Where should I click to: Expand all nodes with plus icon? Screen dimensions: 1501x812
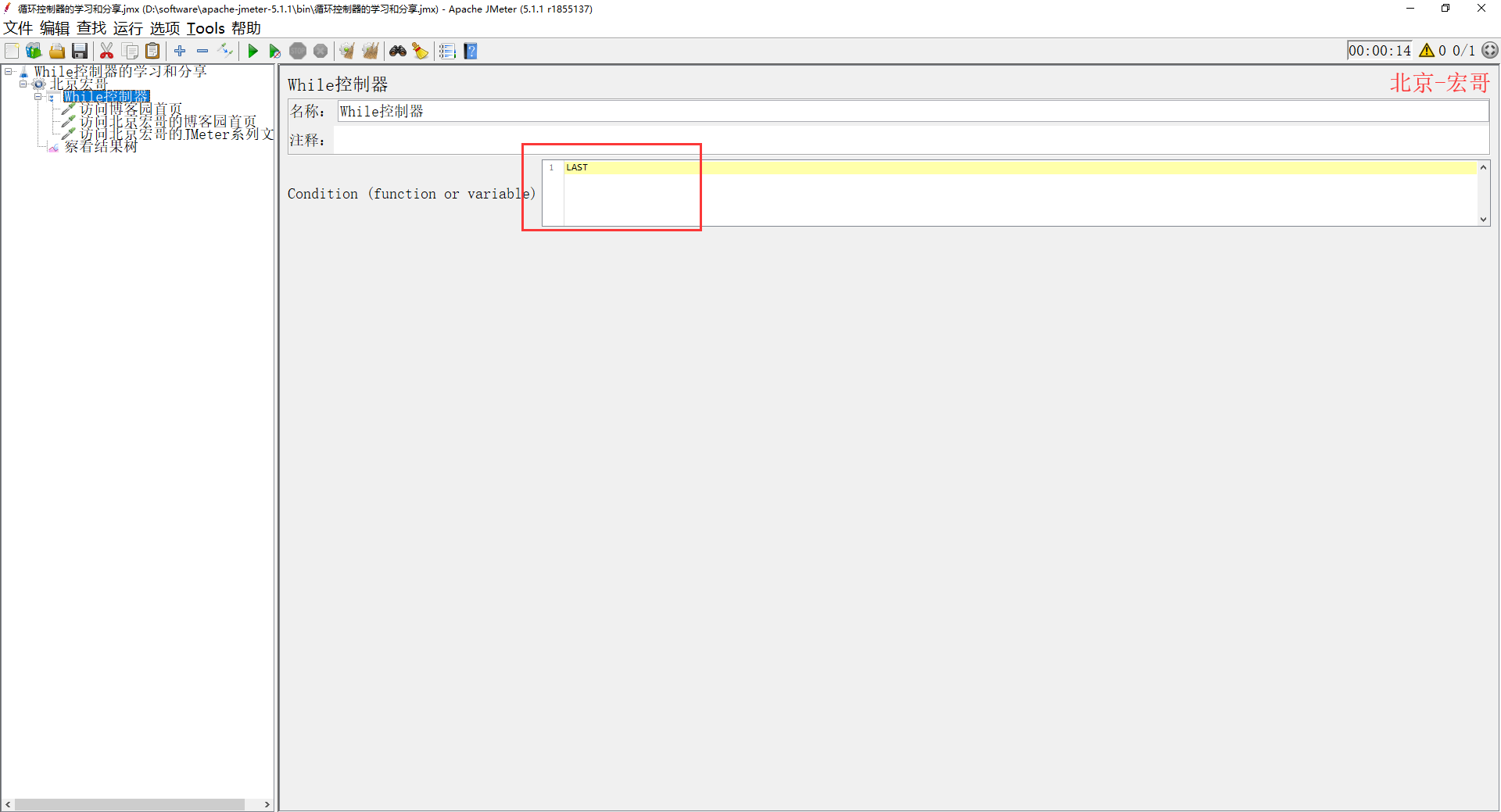click(180, 51)
